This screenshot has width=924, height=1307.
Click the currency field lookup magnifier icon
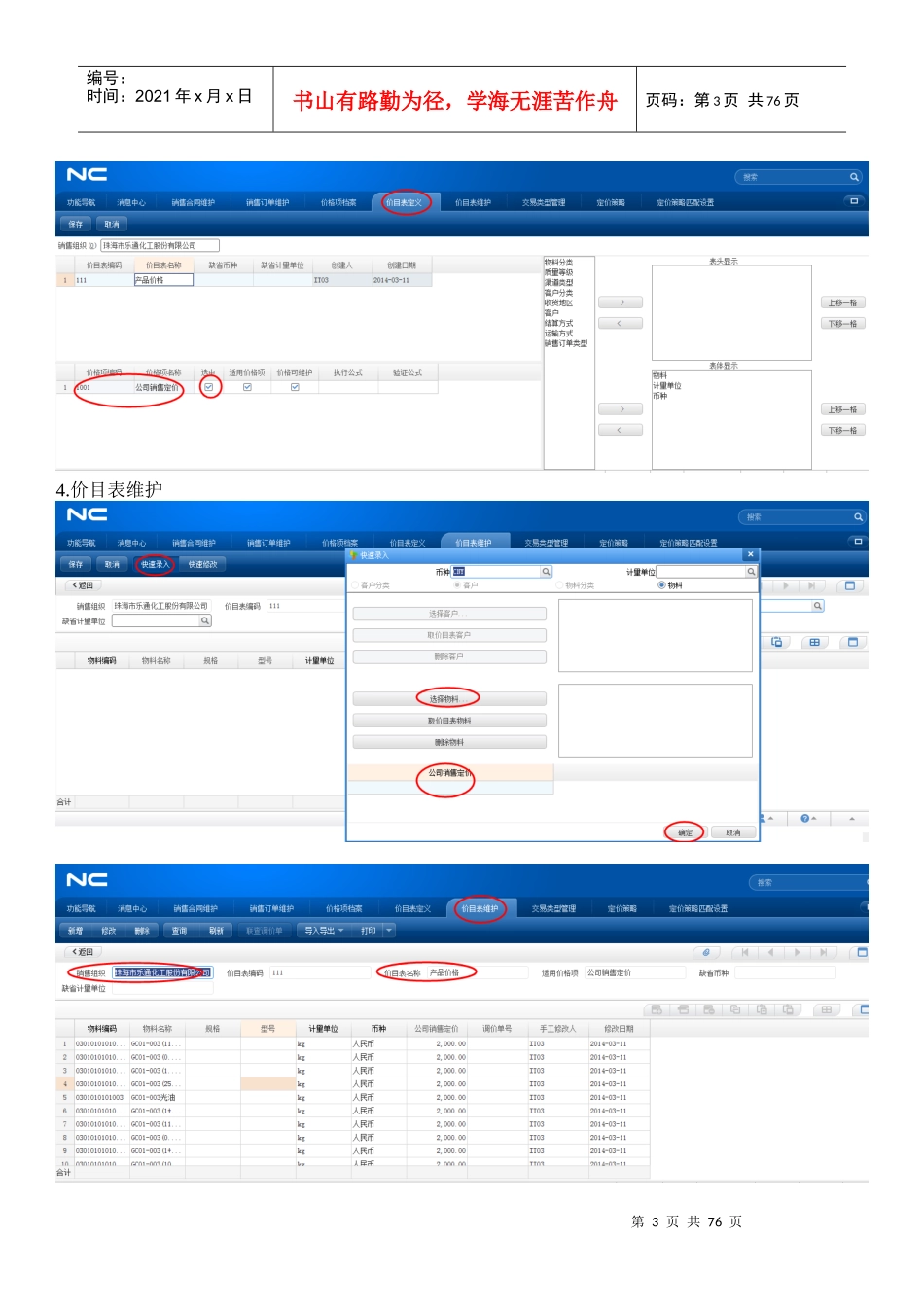[546, 572]
